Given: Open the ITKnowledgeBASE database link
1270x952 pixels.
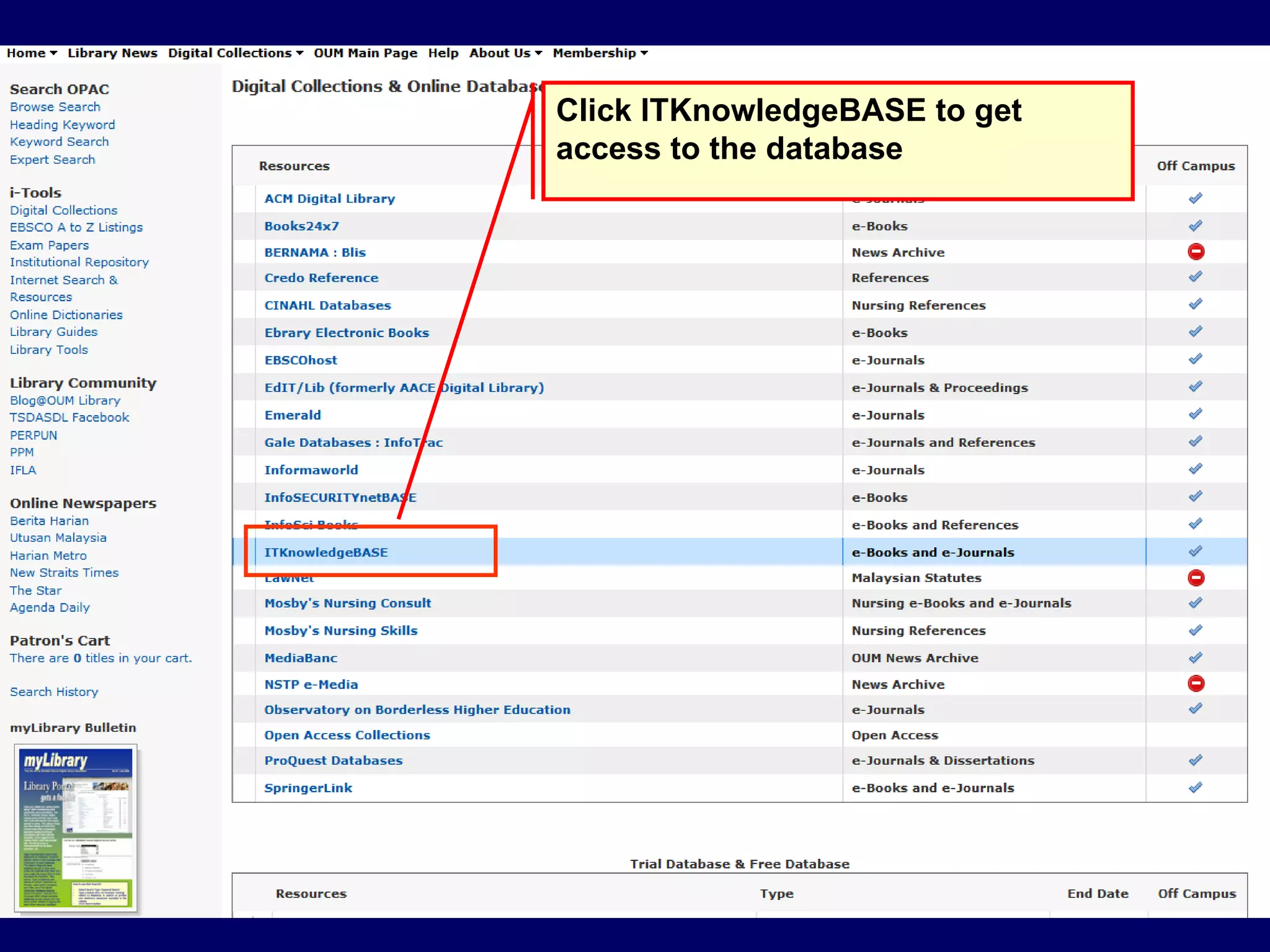Looking at the screenshot, I should pyautogui.click(x=326, y=552).
